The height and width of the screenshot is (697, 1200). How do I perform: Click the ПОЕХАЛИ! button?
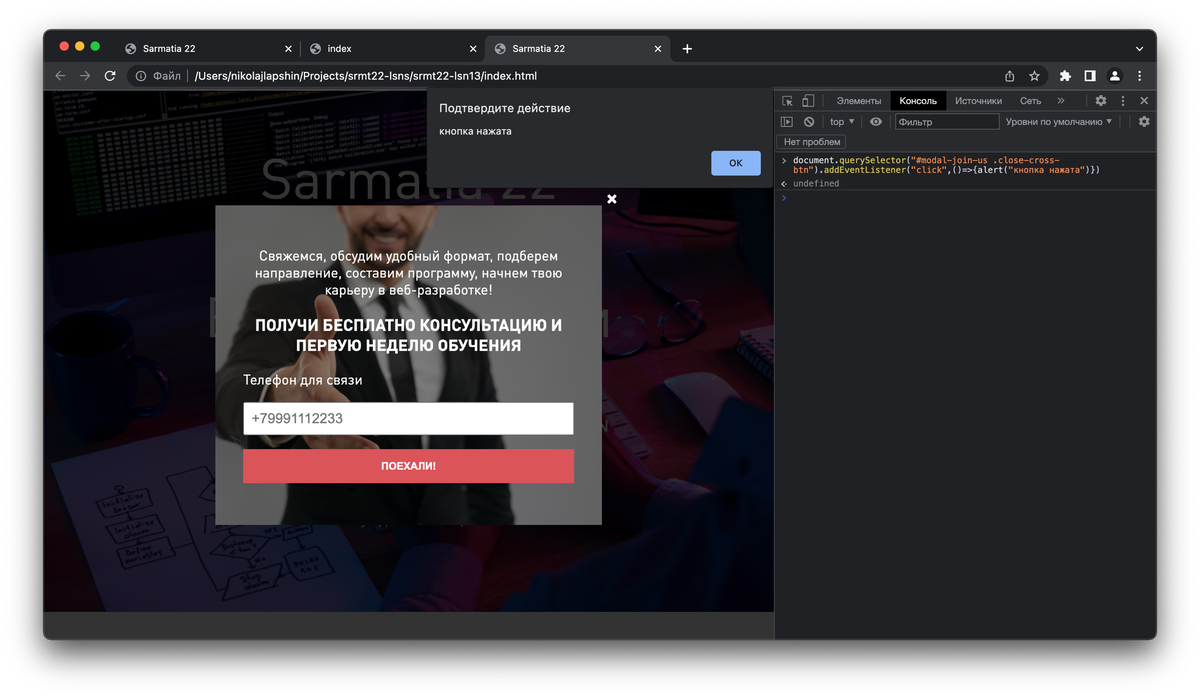pos(408,466)
